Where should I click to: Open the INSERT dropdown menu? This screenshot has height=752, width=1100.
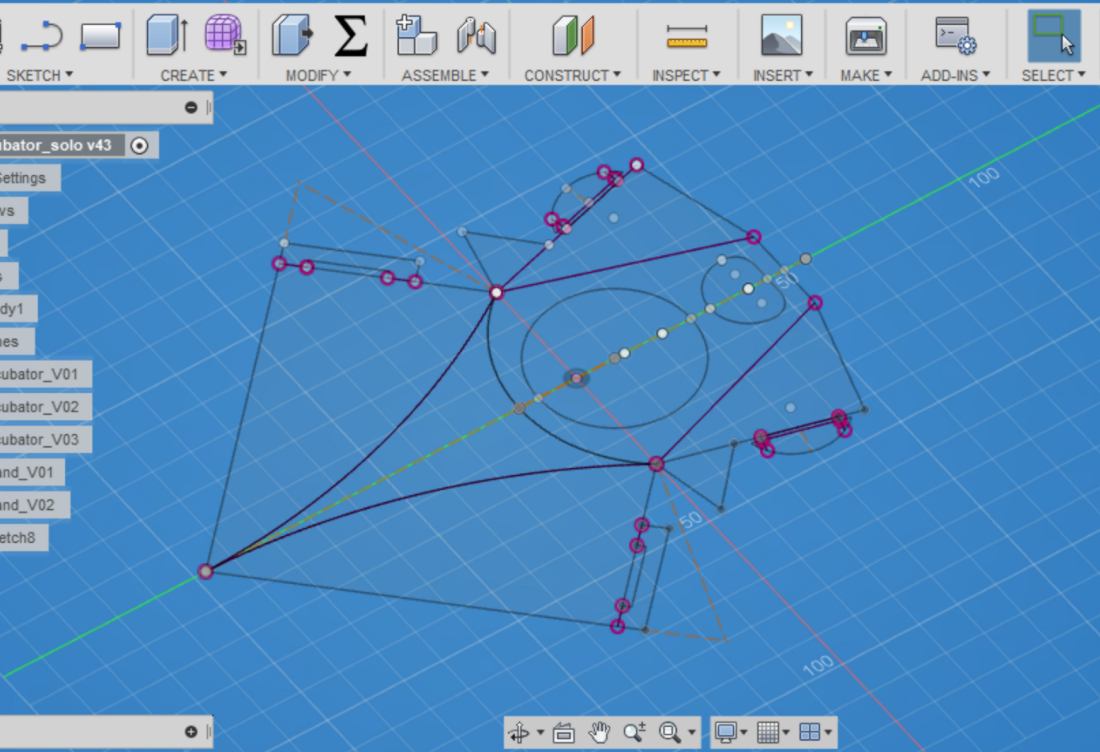coord(783,75)
